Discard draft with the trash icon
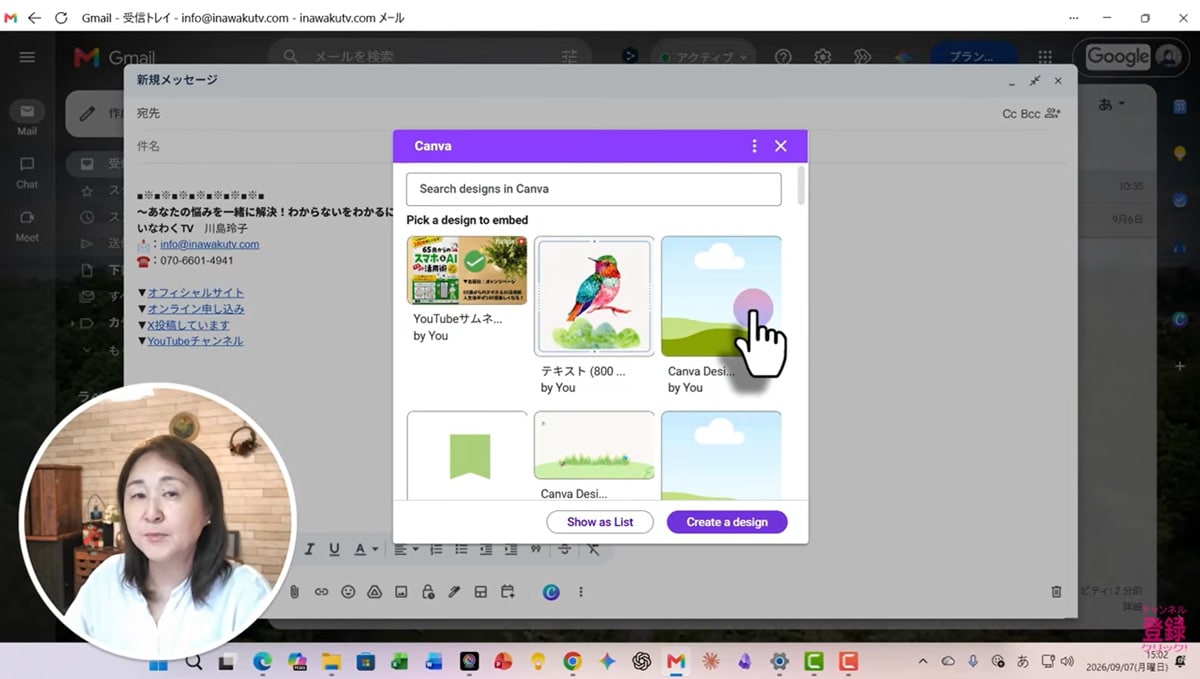 [x=1056, y=592]
